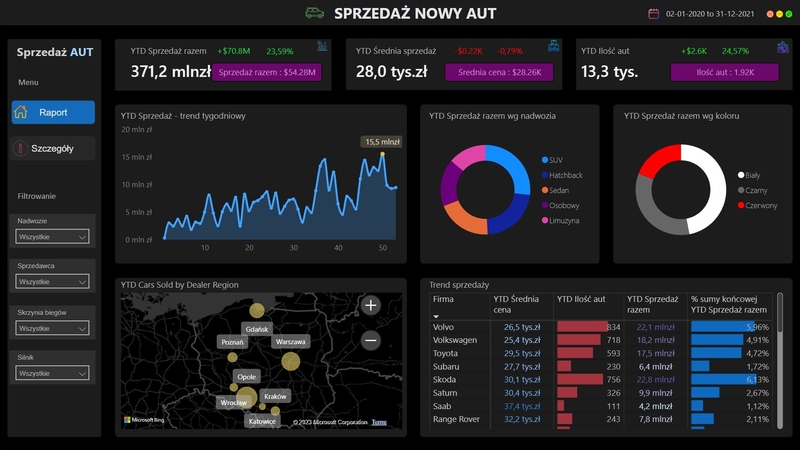Click the calendar icon beside the date range

coord(654,14)
